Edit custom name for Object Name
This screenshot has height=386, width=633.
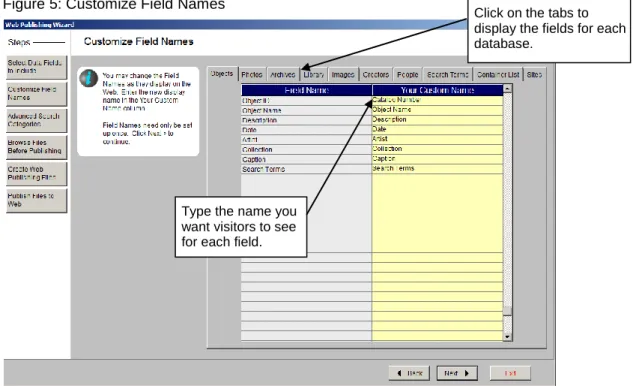pos(437,110)
